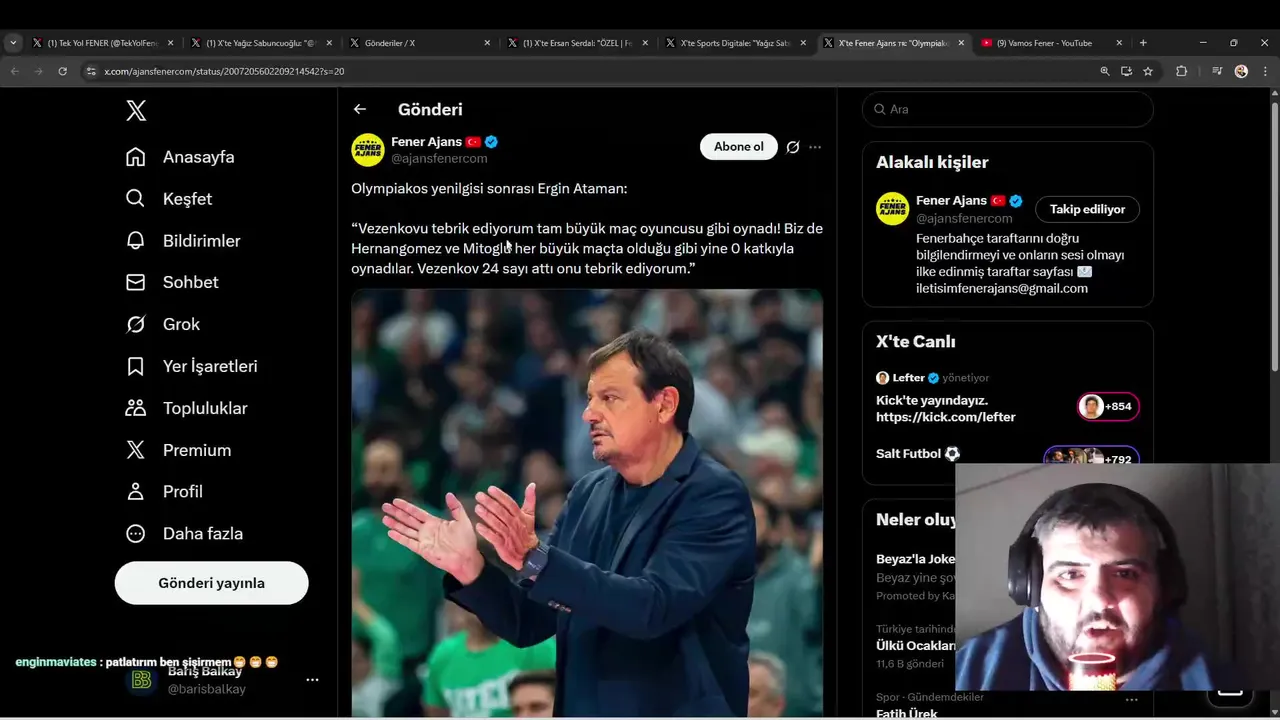Open Ergin Ataman photo in post
Viewport: 1280px width, 720px height.
pyautogui.click(x=587, y=503)
